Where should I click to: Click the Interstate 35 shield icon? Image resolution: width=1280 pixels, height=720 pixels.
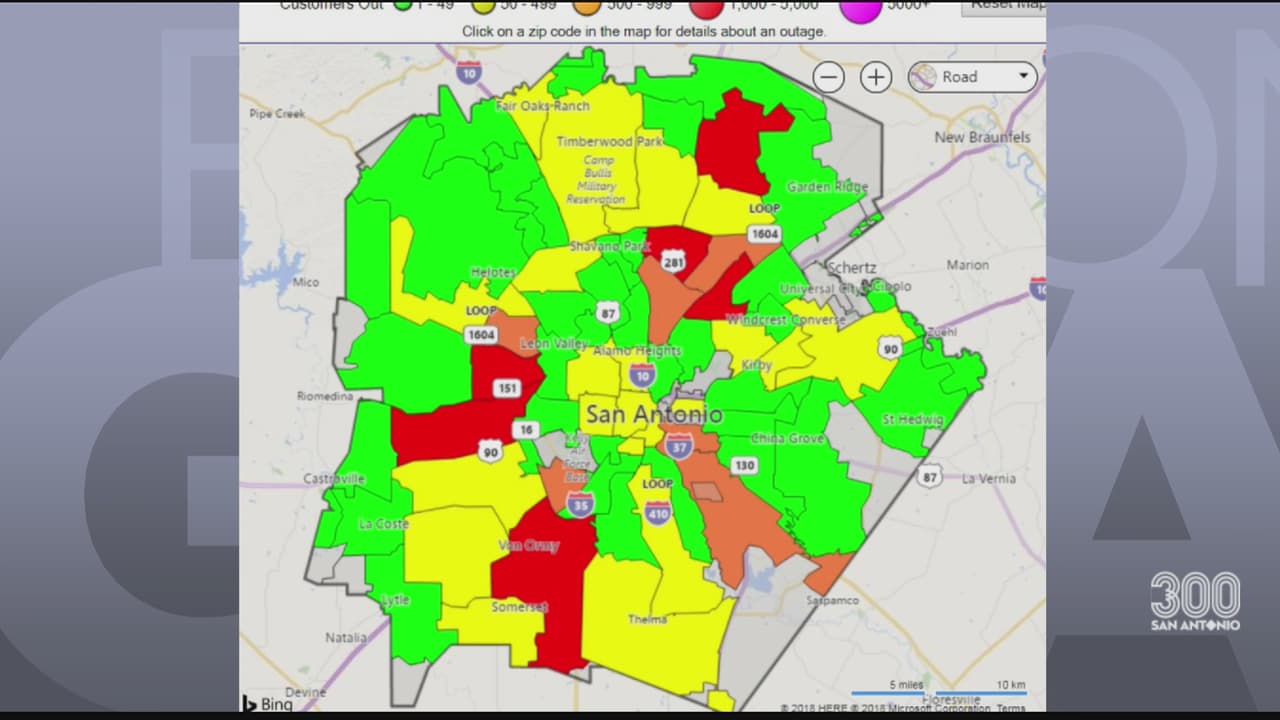pyautogui.click(x=580, y=505)
